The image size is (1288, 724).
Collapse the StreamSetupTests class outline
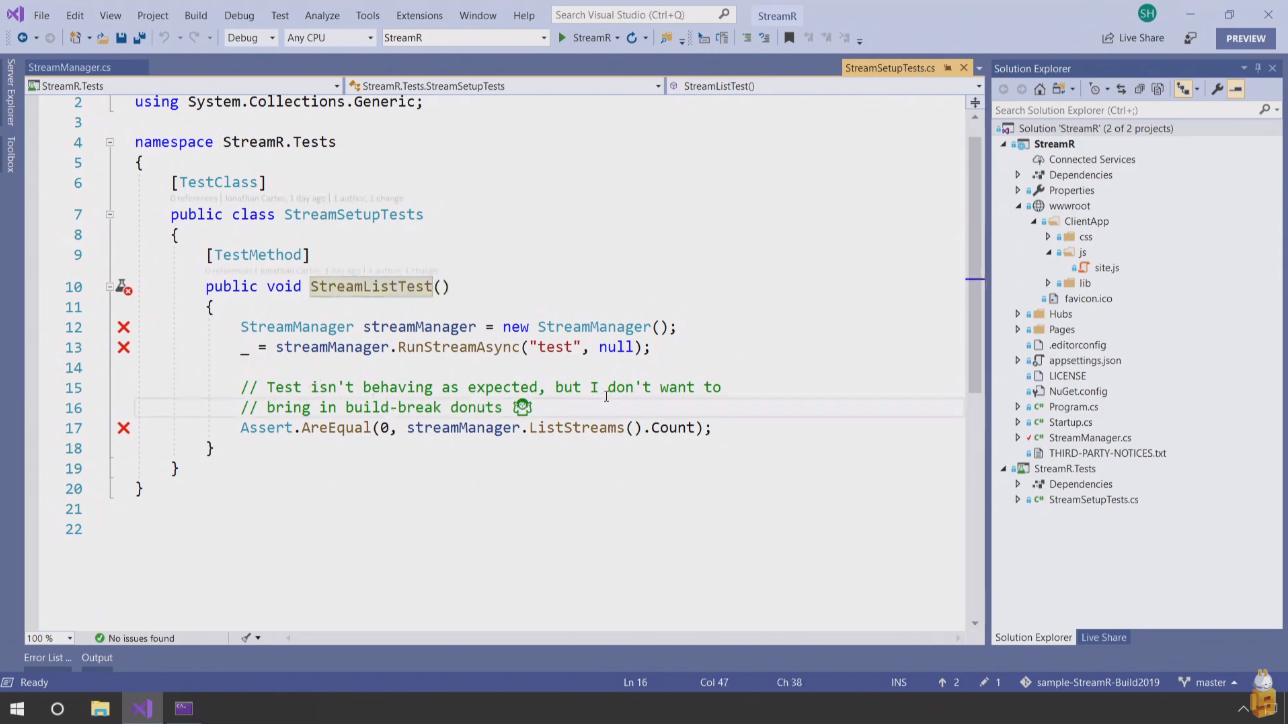coord(110,214)
